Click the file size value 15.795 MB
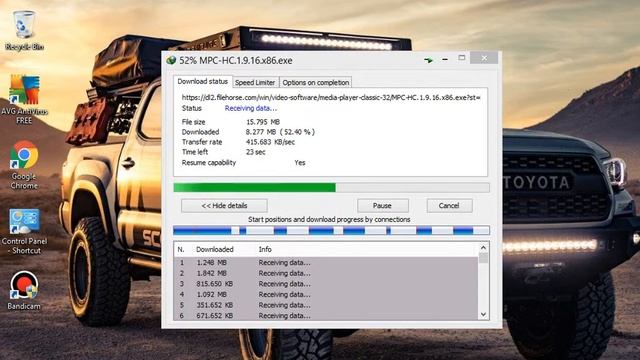 pos(263,122)
